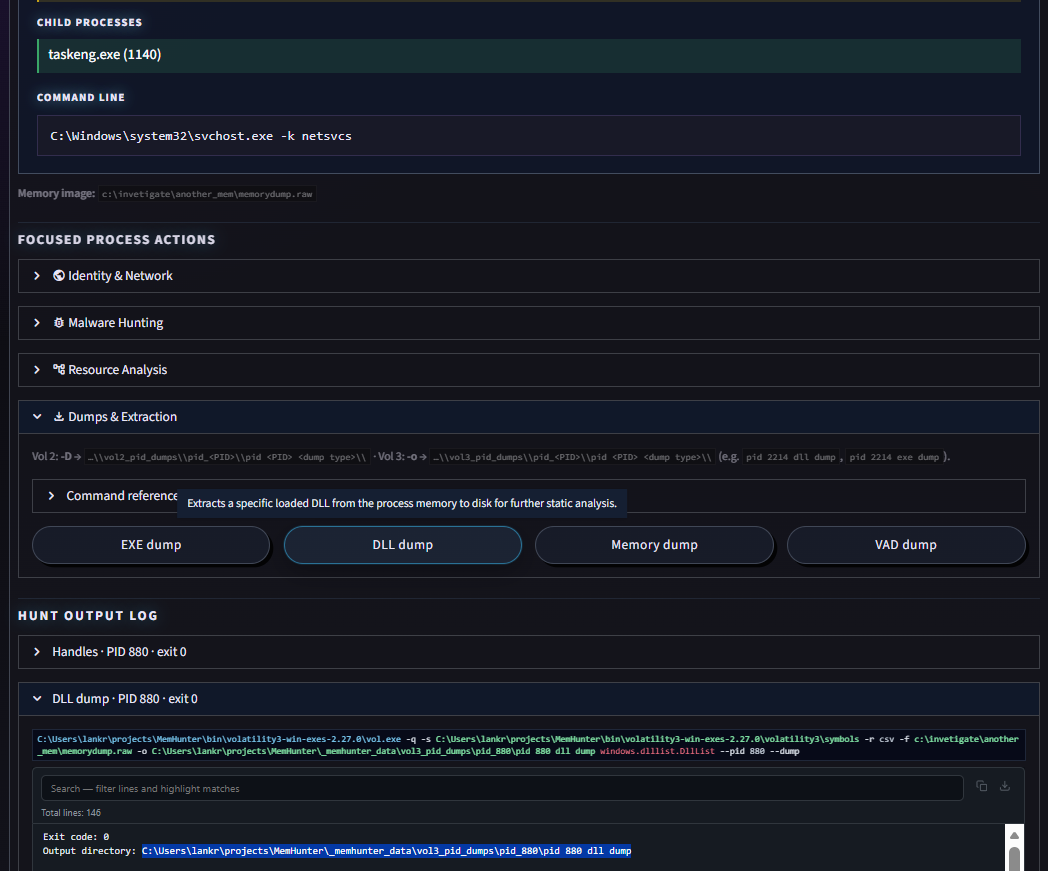The width and height of the screenshot is (1048, 871).
Task: Collapse the Dumps & Extraction section
Action: [x=529, y=417]
